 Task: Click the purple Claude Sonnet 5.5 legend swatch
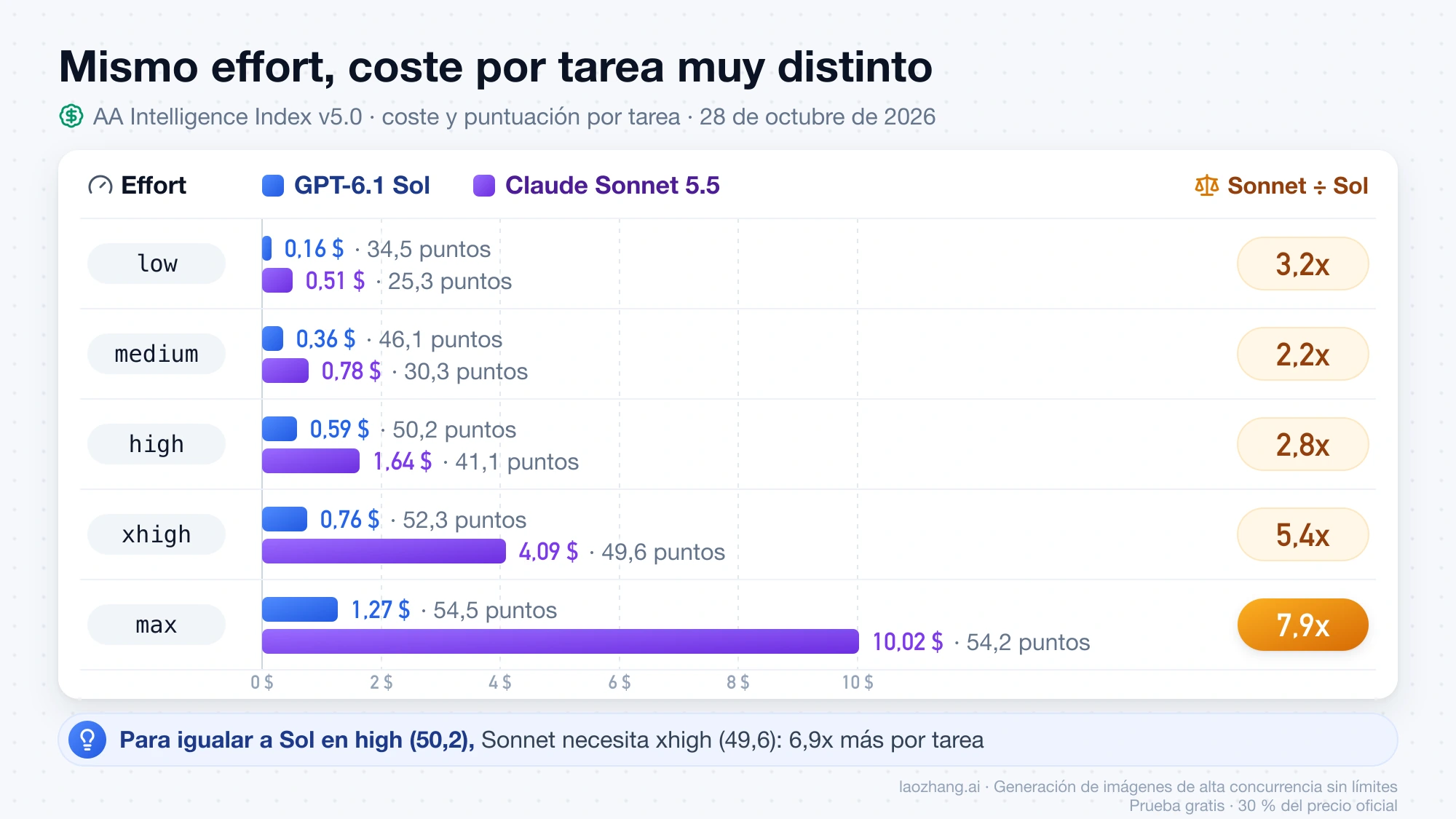point(484,186)
